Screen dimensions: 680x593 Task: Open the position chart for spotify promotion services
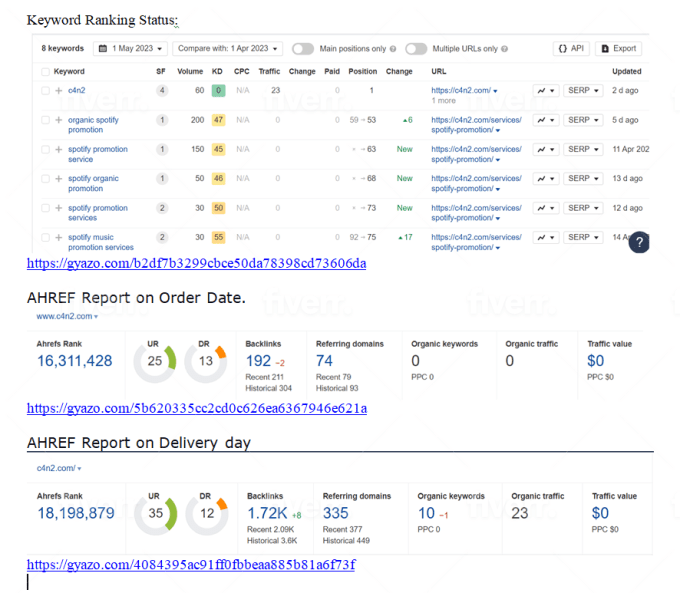pos(546,208)
